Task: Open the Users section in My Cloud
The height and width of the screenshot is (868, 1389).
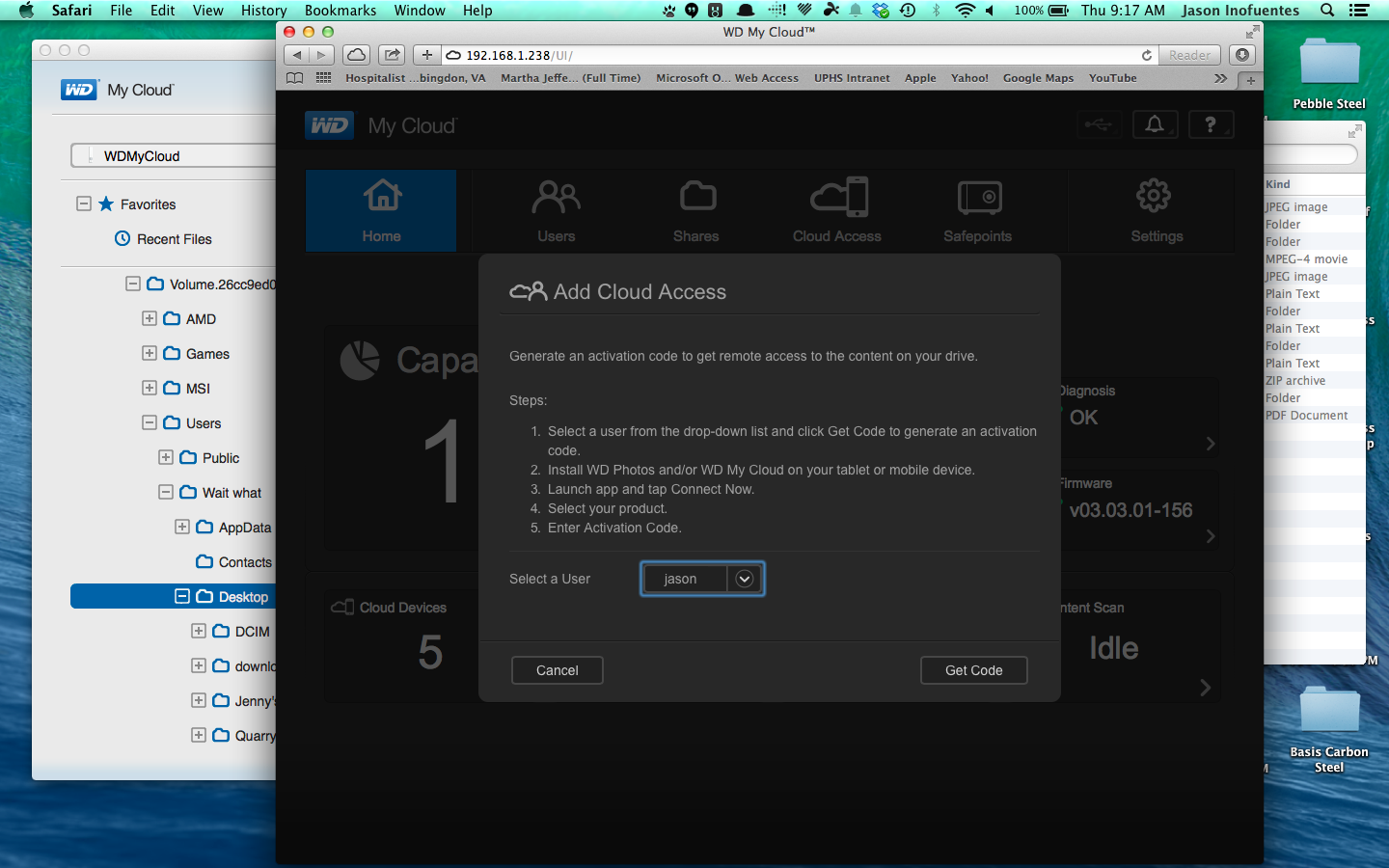Action: tap(556, 210)
